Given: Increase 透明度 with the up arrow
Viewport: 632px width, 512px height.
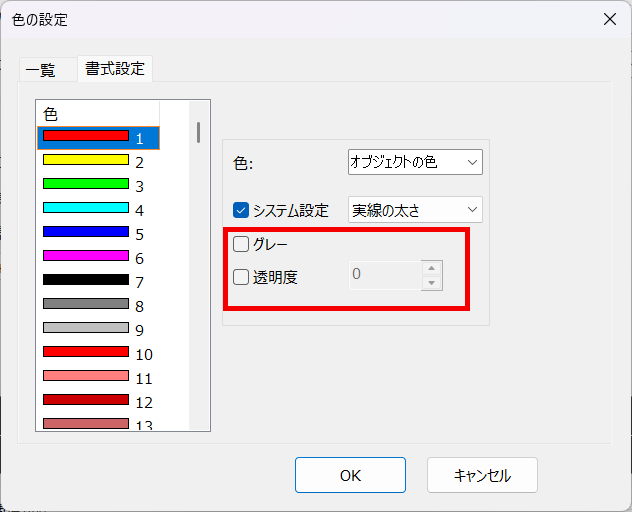Looking at the screenshot, I should [x=432, y=268].
